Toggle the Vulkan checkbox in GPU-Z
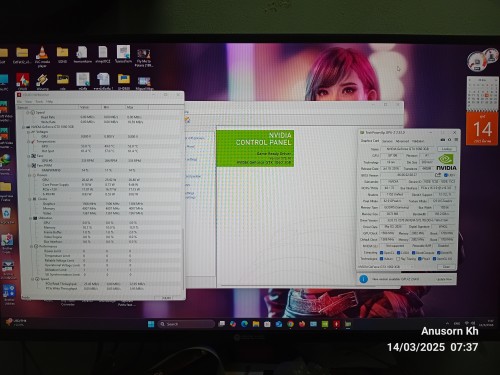This screenshot has height=375, width=500. [x=382, y=259]
